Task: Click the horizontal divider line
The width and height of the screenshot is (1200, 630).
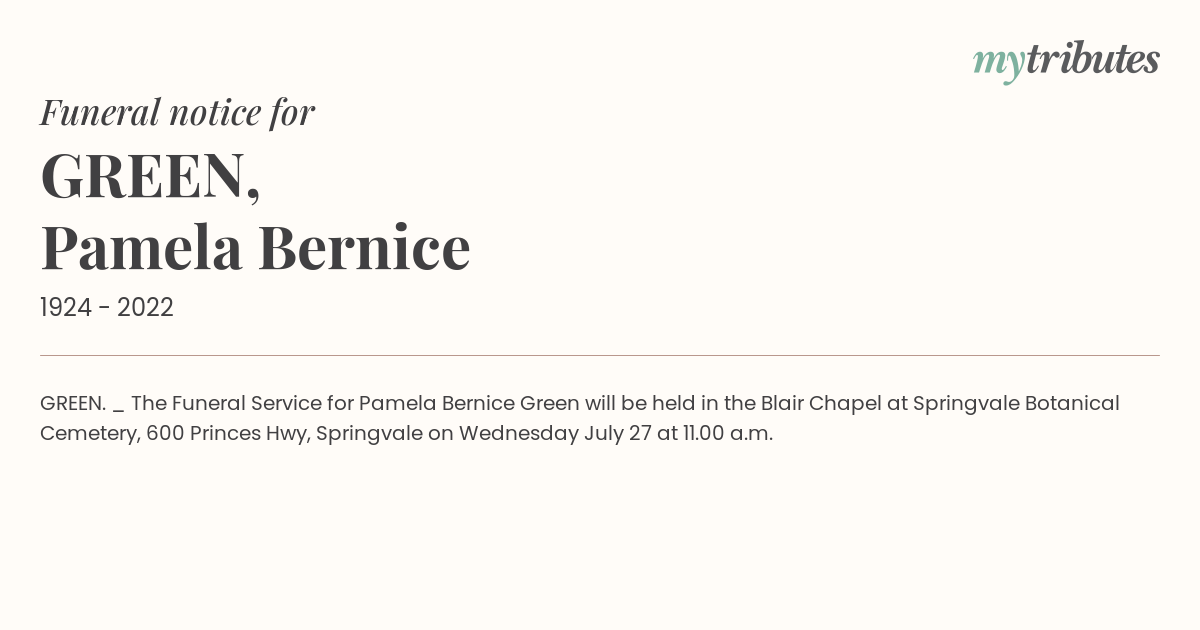Action: pos(600,355)
